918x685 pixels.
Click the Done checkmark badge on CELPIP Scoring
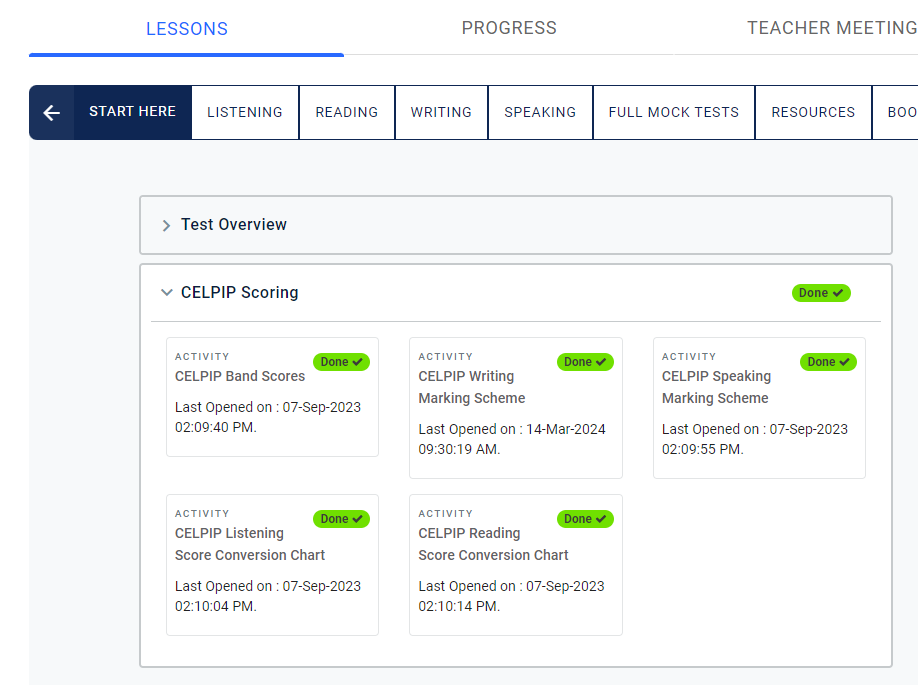[820, 292]
